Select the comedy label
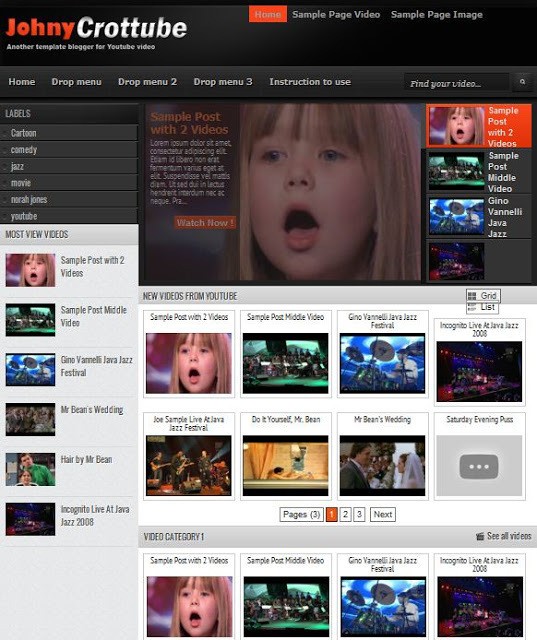Screen dimensions: 537x640 tap(69, 150)
